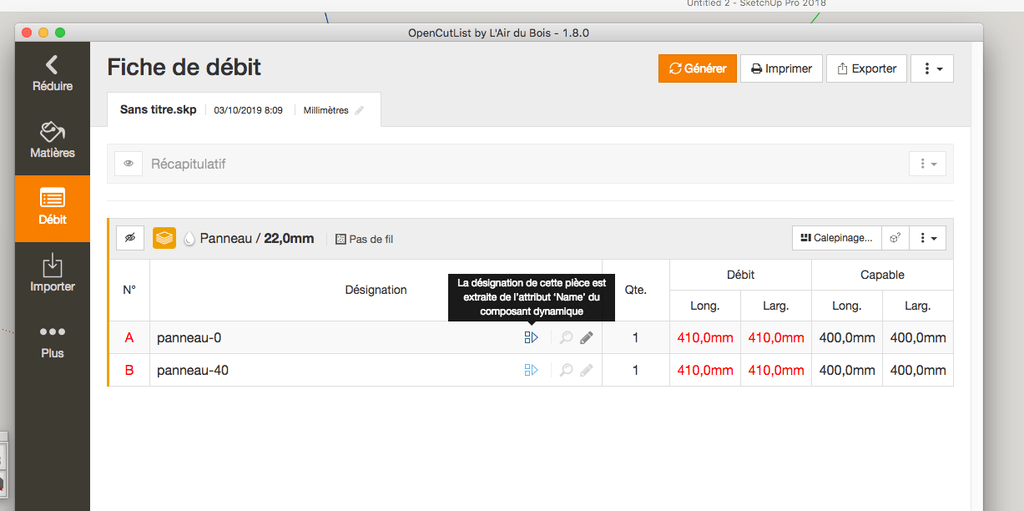This screenshot has width=1024, height=511.
Task: Click the Imprimer button
Action: click(x=780, y=69)
